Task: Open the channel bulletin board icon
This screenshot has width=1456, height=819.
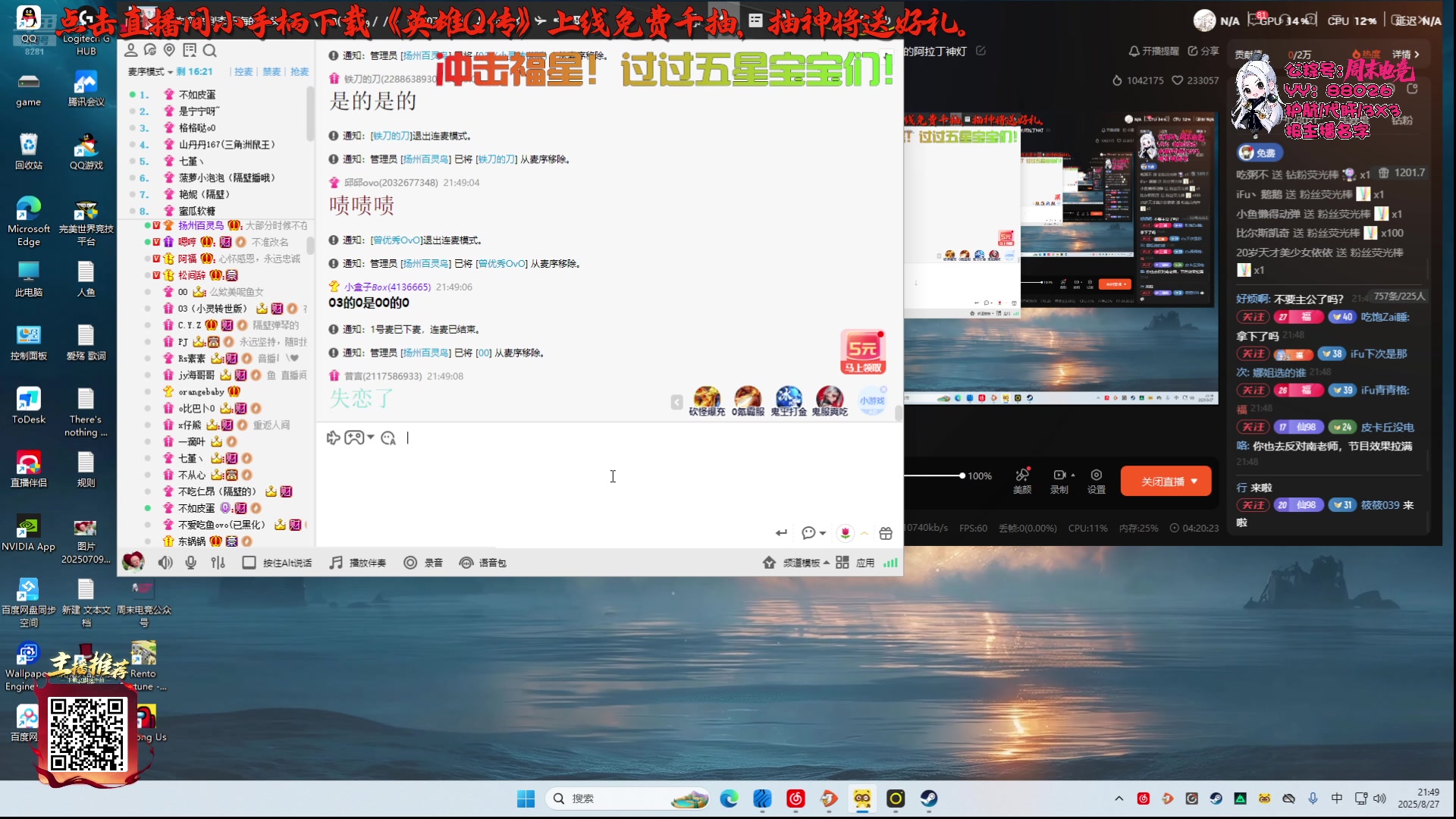Action: coord(190,50)
